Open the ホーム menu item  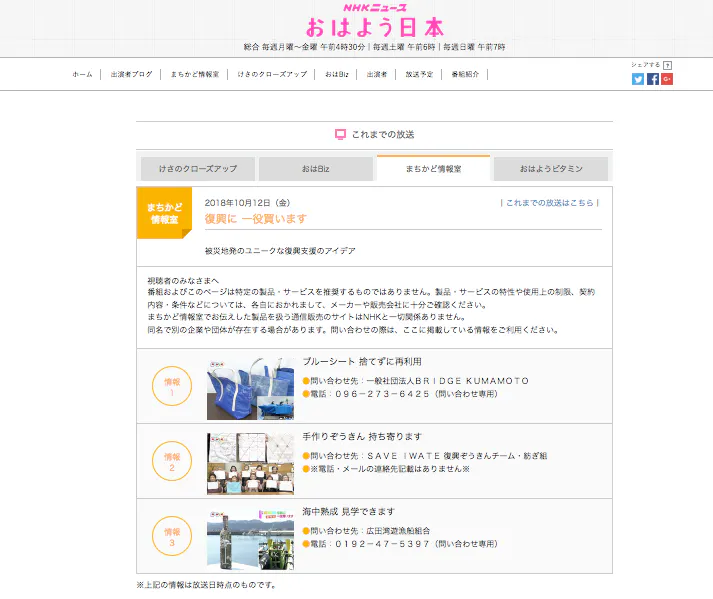pos(82,74)
